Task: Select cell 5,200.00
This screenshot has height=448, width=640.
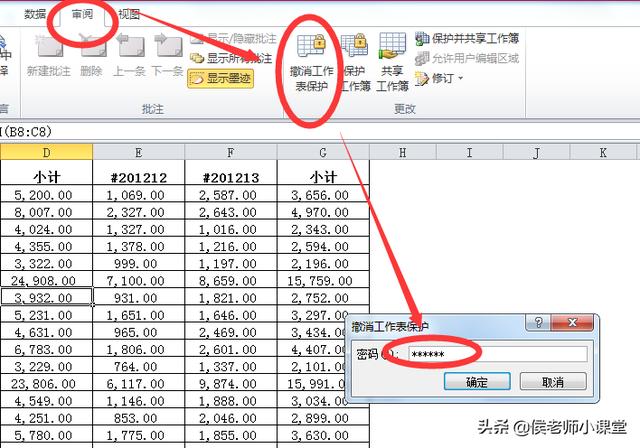Action: pyautogui.click(x=47, y=195)
